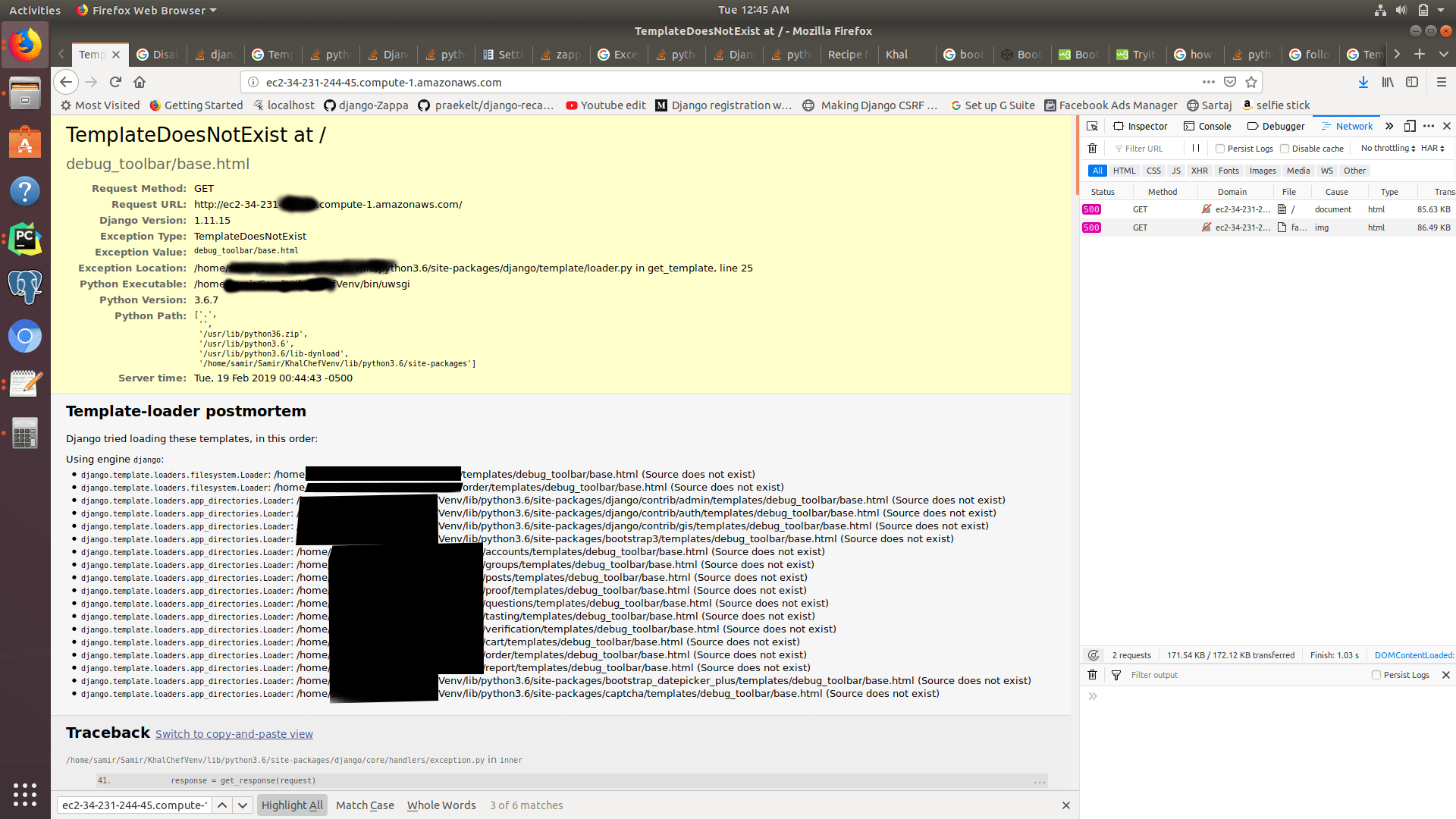Open the No throttling dropdown

(1385, 148)
